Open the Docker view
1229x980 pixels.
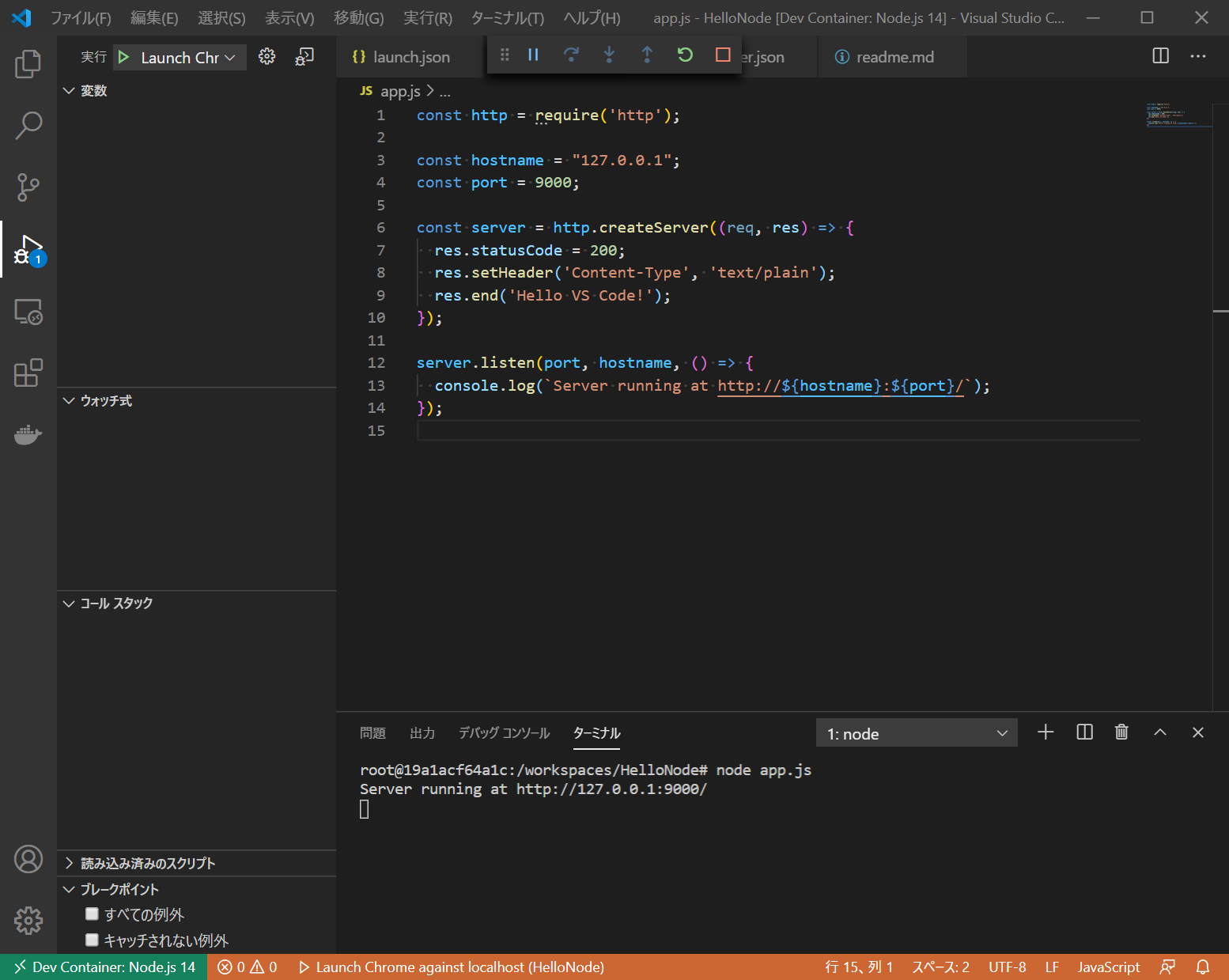click(28, 434)
